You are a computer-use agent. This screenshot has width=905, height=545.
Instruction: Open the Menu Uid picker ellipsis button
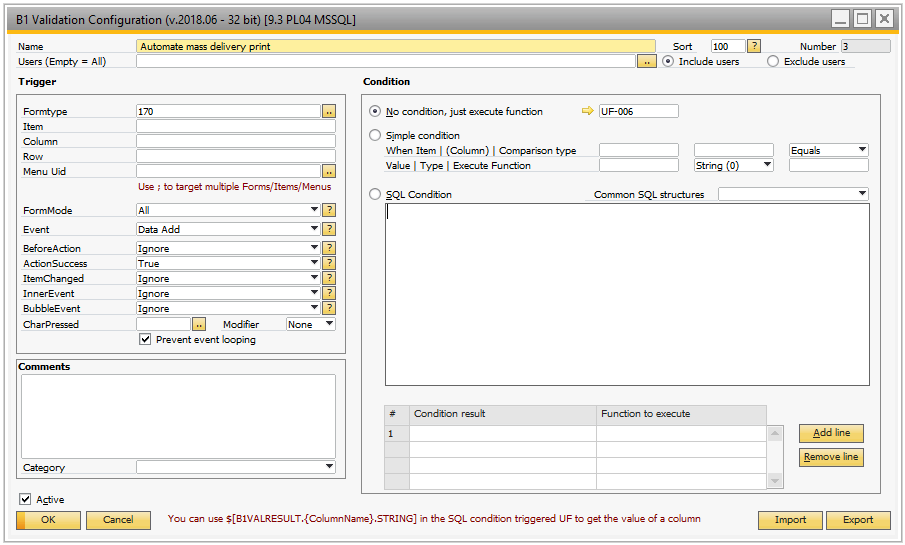point(328,171)
